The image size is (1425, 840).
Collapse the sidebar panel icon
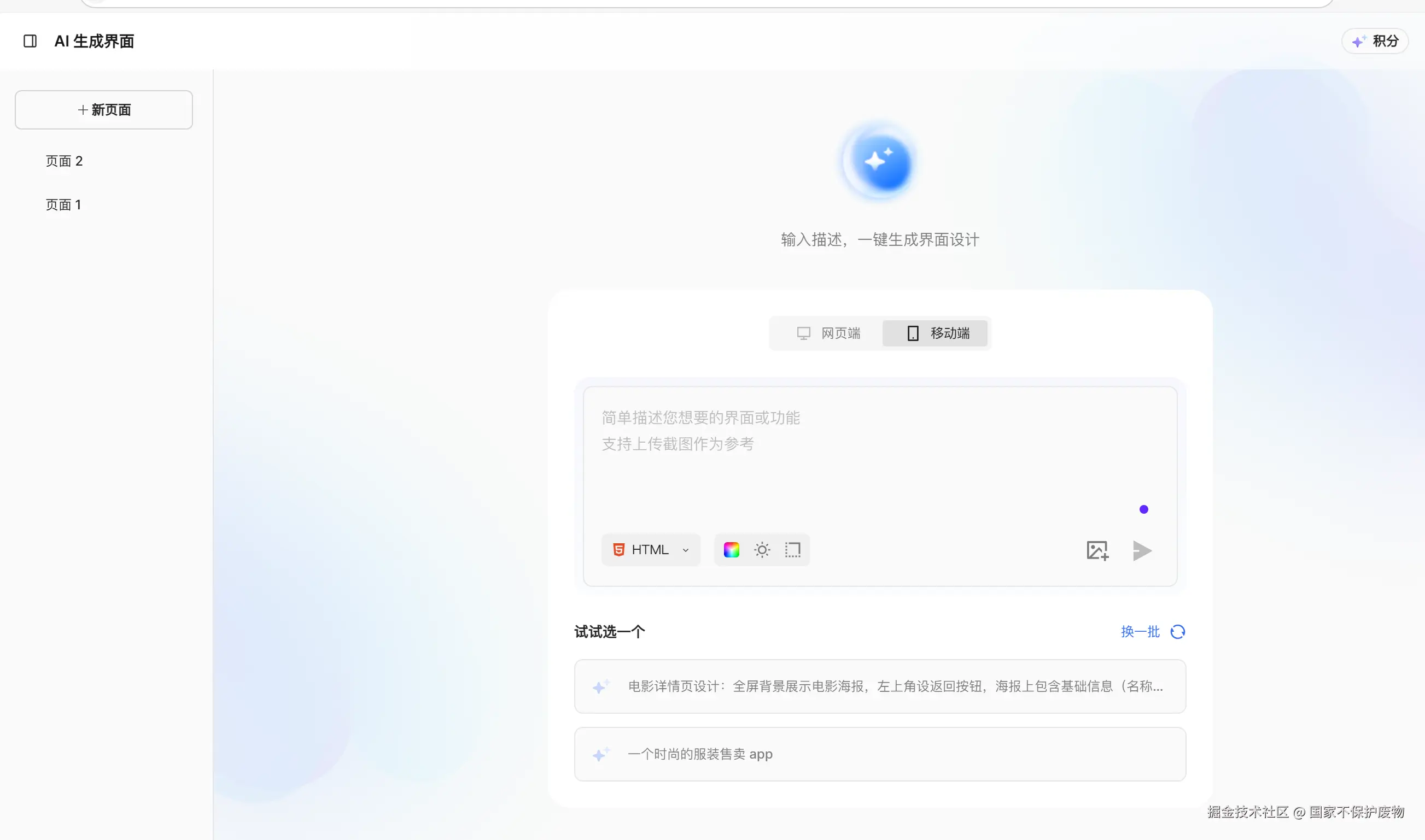(x=30, y=41)
